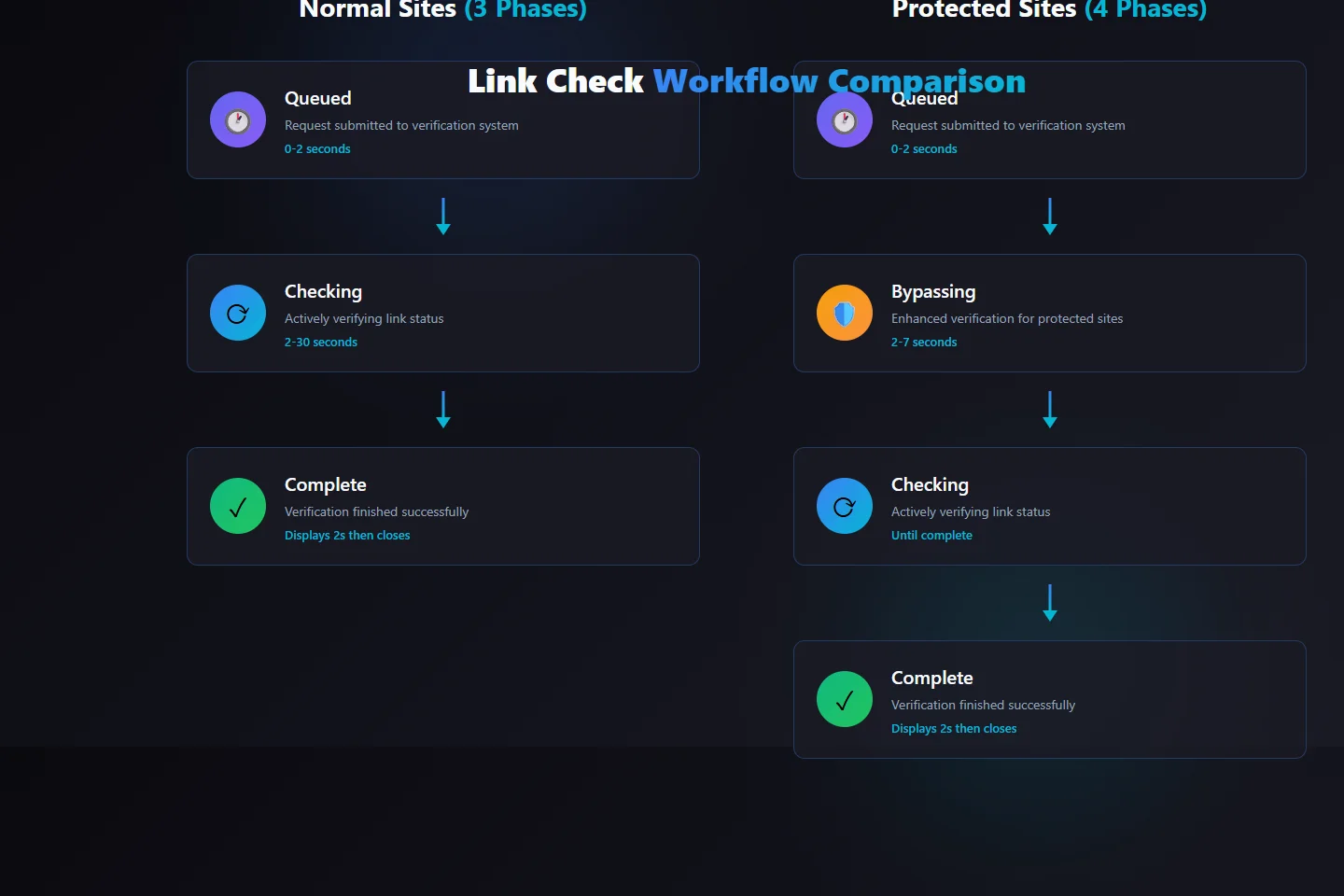
Task: Select the clock icon in Protected Sites Queued card
Action: [x=844, y=119]
